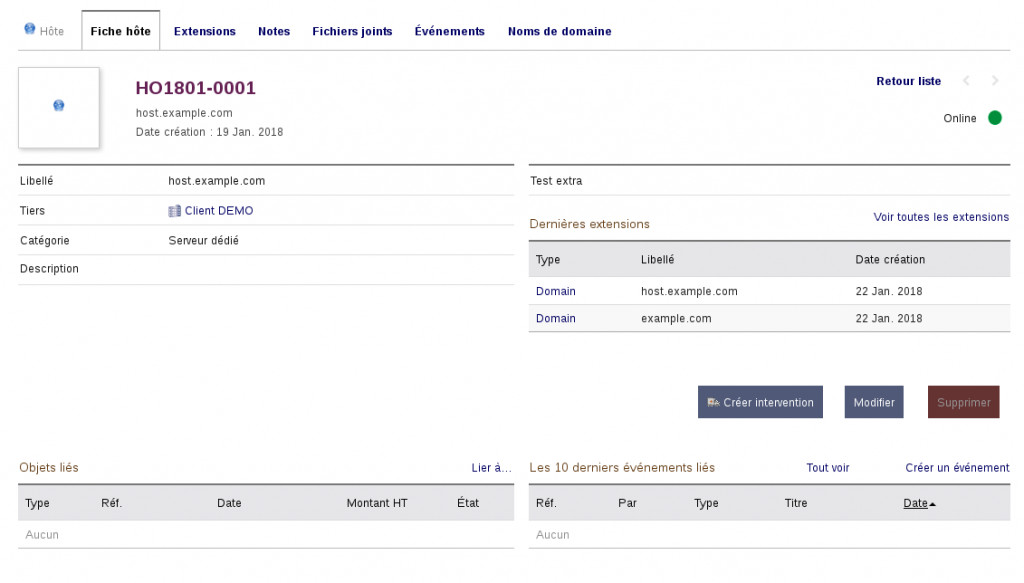Click the building icon next to Client DEMO
Screen dimensions: 1024x583
[175, 211]
